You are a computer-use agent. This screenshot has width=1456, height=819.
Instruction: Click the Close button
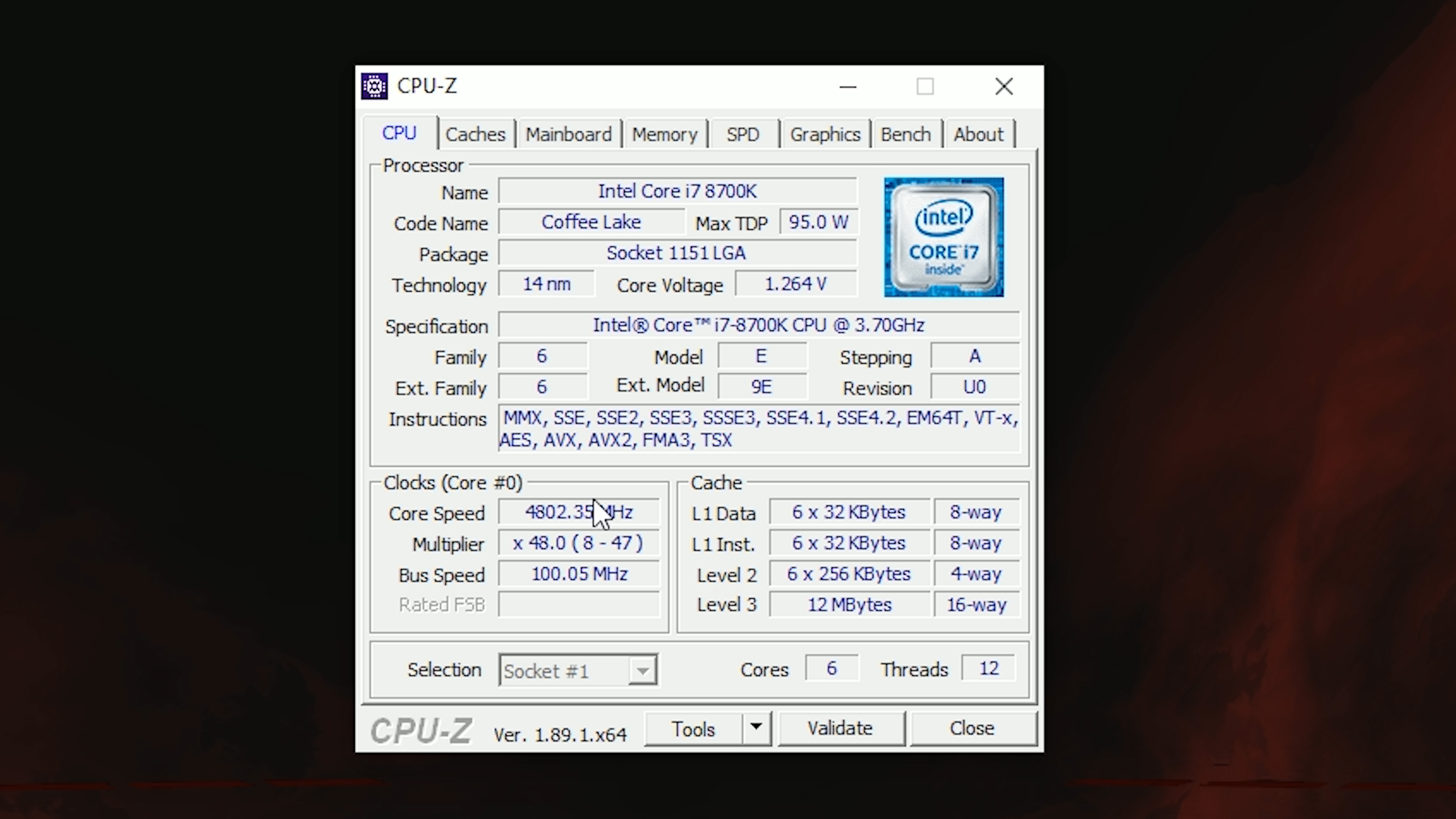pos(969,728)
